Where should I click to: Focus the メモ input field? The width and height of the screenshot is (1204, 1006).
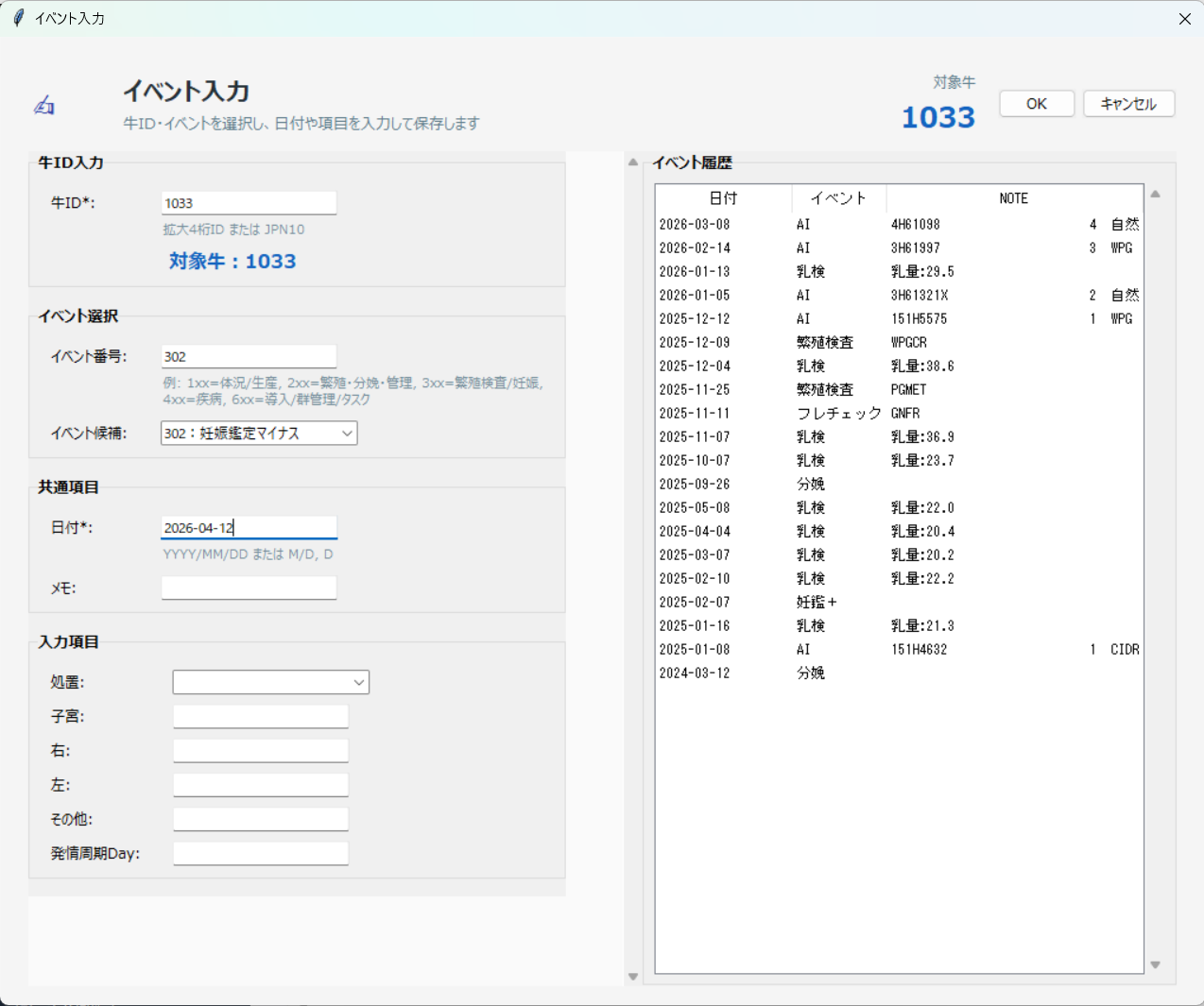[249, 588]
